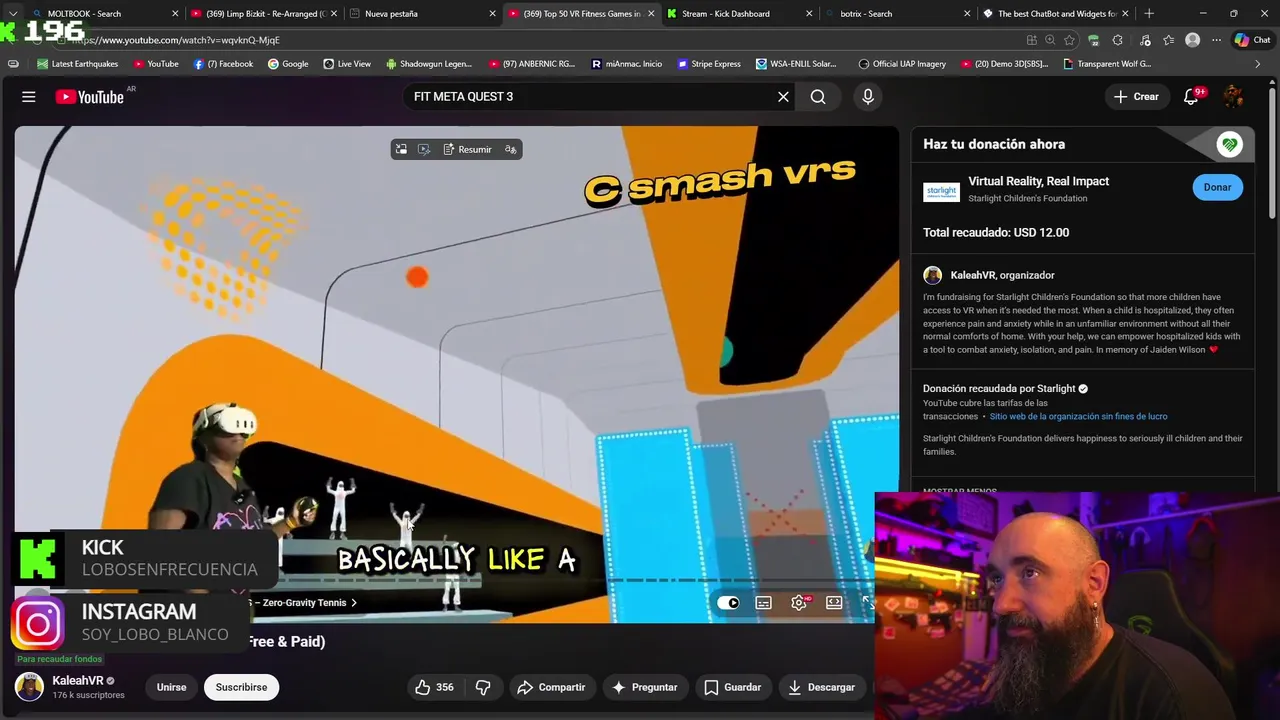Viewport: 1280px width, 720px height.
Task: Open the Official UAP Imagery bookmark
Action: coord(902,64)
